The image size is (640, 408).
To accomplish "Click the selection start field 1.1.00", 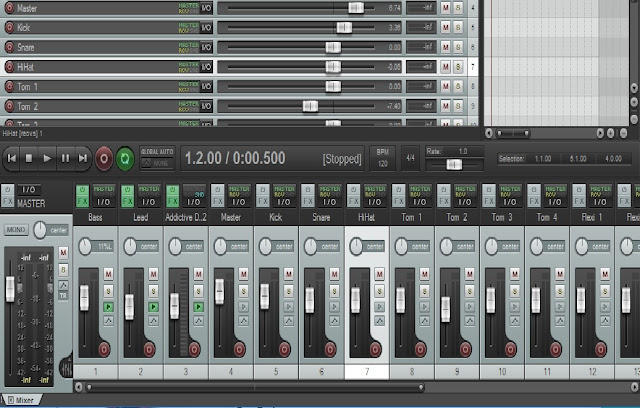I will pyautogui.click(x=543, y=159).
